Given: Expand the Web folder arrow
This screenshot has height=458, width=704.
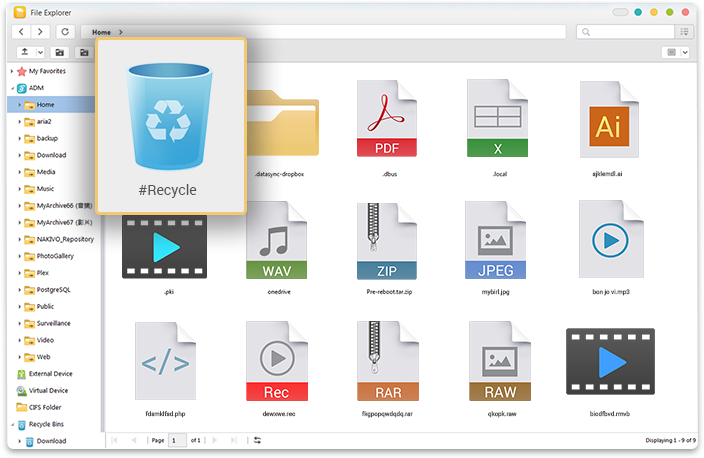Looking at the screenshot, I should (19, 357).
